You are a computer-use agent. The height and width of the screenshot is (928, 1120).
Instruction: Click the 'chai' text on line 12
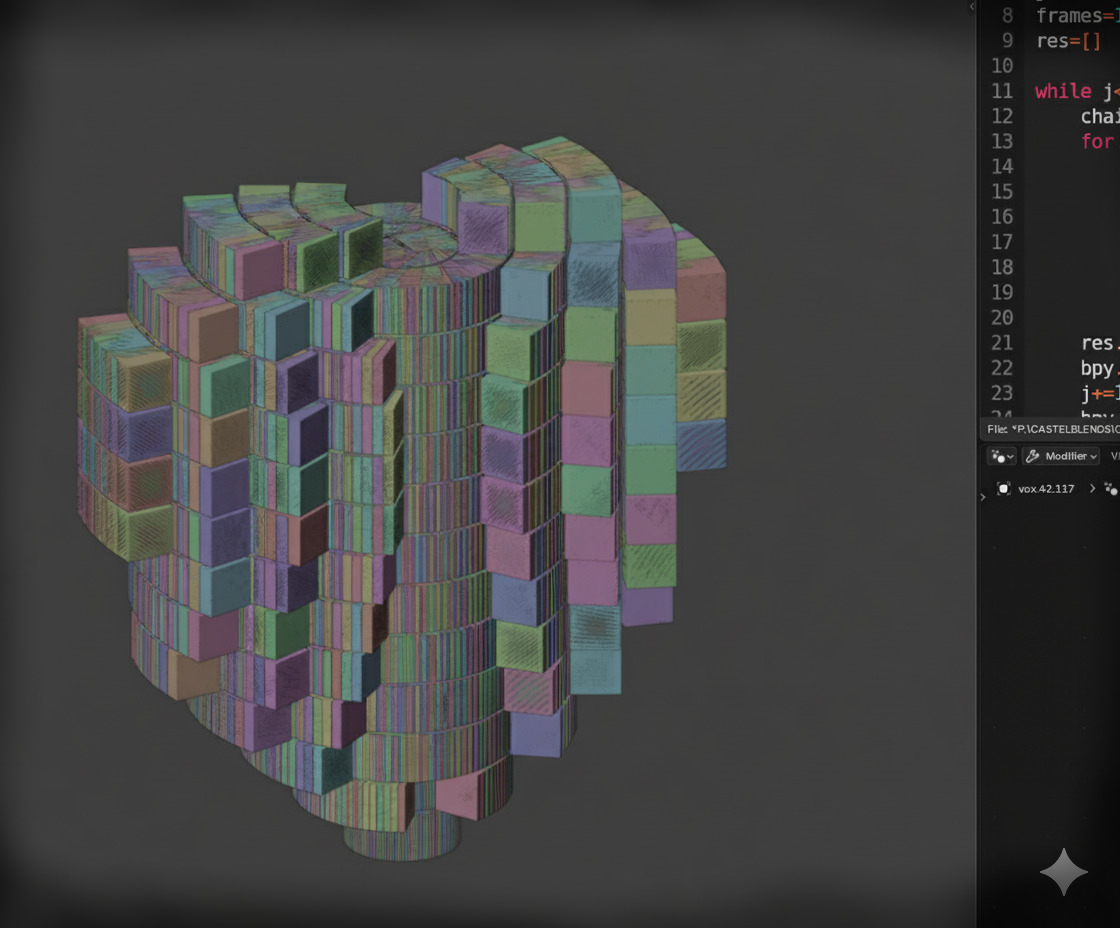pyautogui.click(x=1099, y=116)
